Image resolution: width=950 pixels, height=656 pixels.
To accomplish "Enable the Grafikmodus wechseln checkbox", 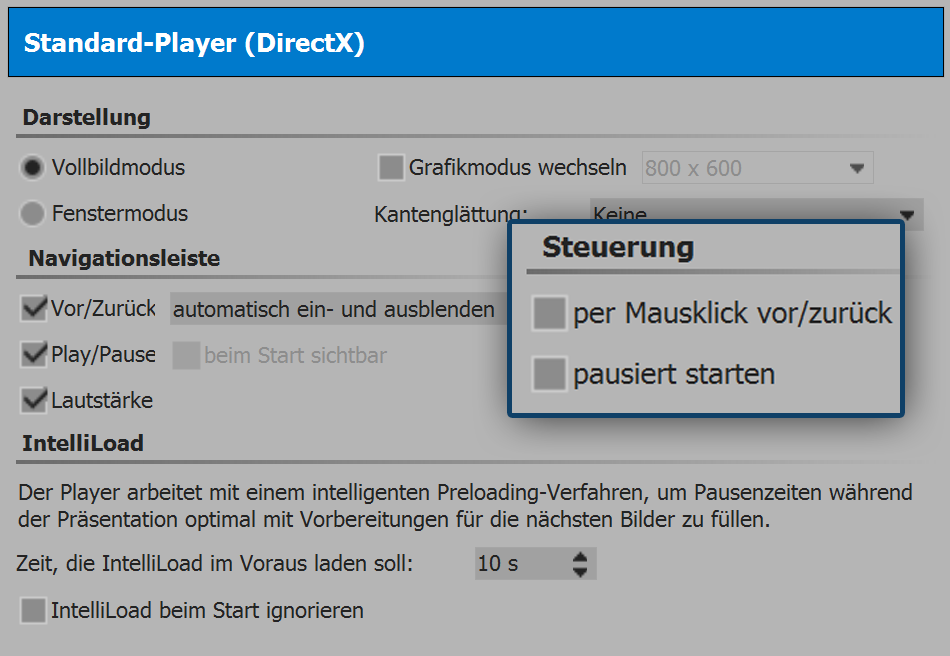I will tap(390, 167).
